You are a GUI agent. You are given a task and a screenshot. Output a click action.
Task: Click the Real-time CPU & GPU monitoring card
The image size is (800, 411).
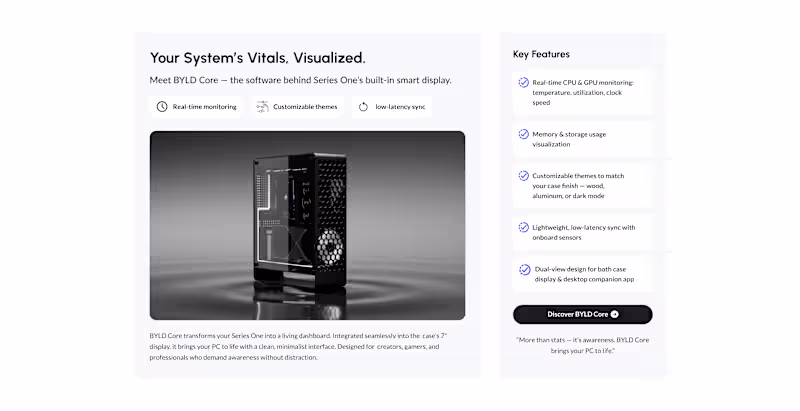tap(583, 92)
